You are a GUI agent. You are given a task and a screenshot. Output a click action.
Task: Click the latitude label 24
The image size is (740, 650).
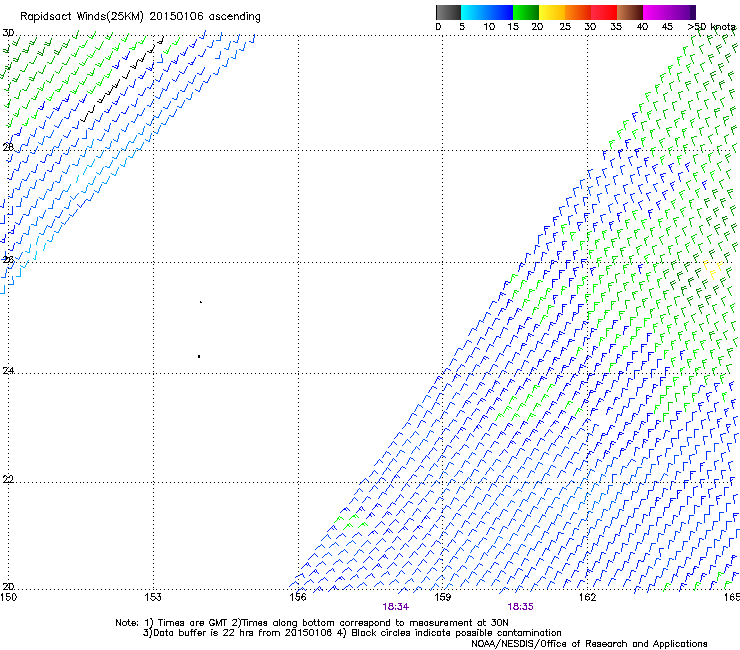point(8,371)
